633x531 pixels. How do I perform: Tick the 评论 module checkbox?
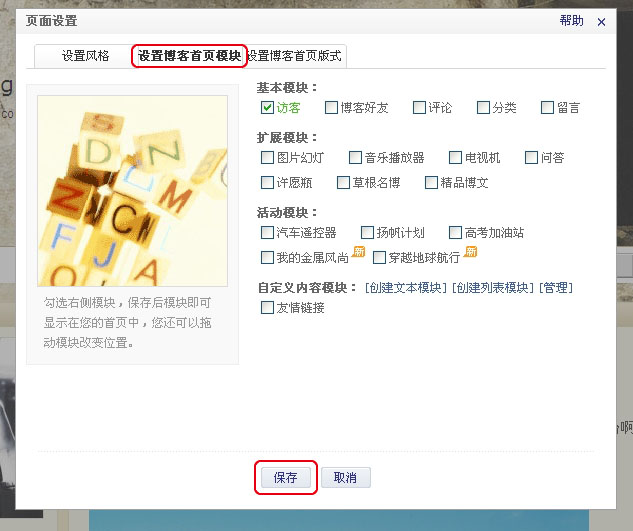coord(419,108)
